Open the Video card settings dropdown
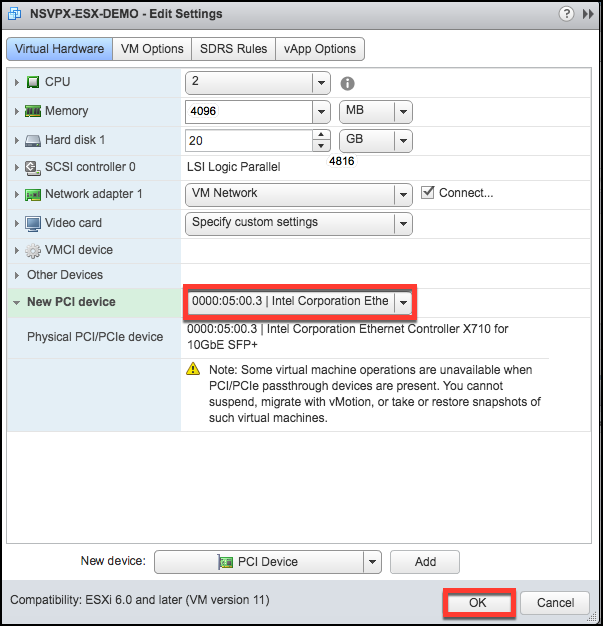This screenshot has height=626, width=603. coord(403,224)
